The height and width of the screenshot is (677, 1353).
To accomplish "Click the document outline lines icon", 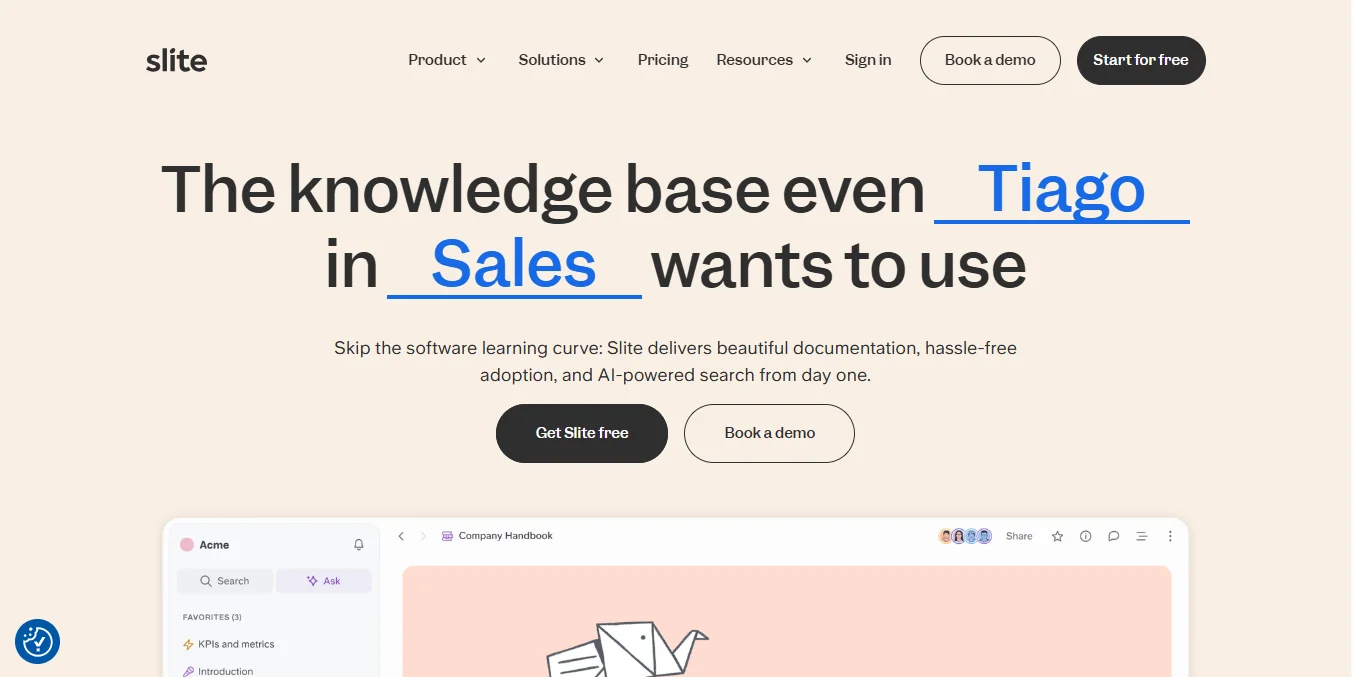I will point(1141,537).
